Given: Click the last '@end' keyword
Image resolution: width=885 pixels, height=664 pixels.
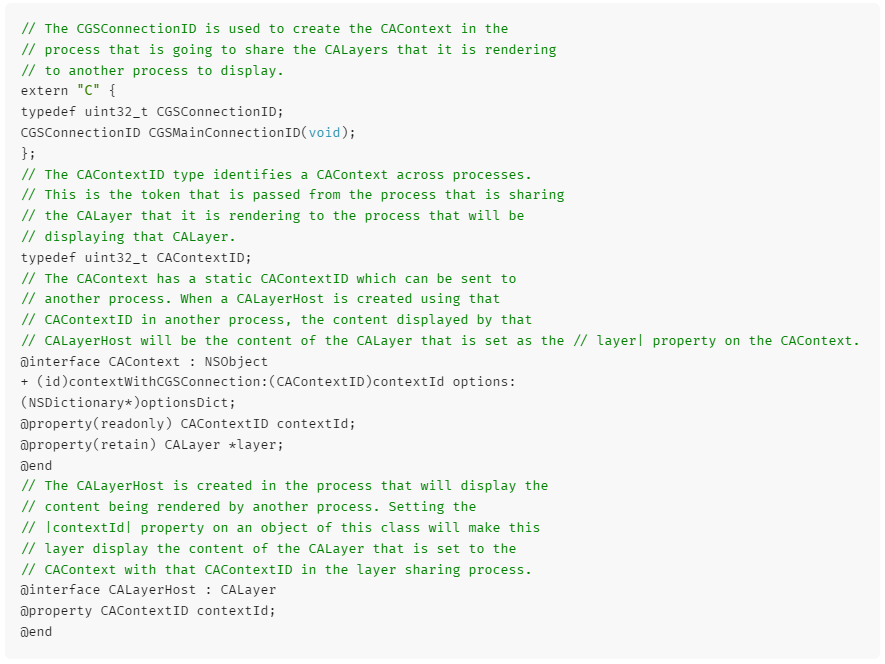Looking at the screenshot, I should (x=37, y=632).
